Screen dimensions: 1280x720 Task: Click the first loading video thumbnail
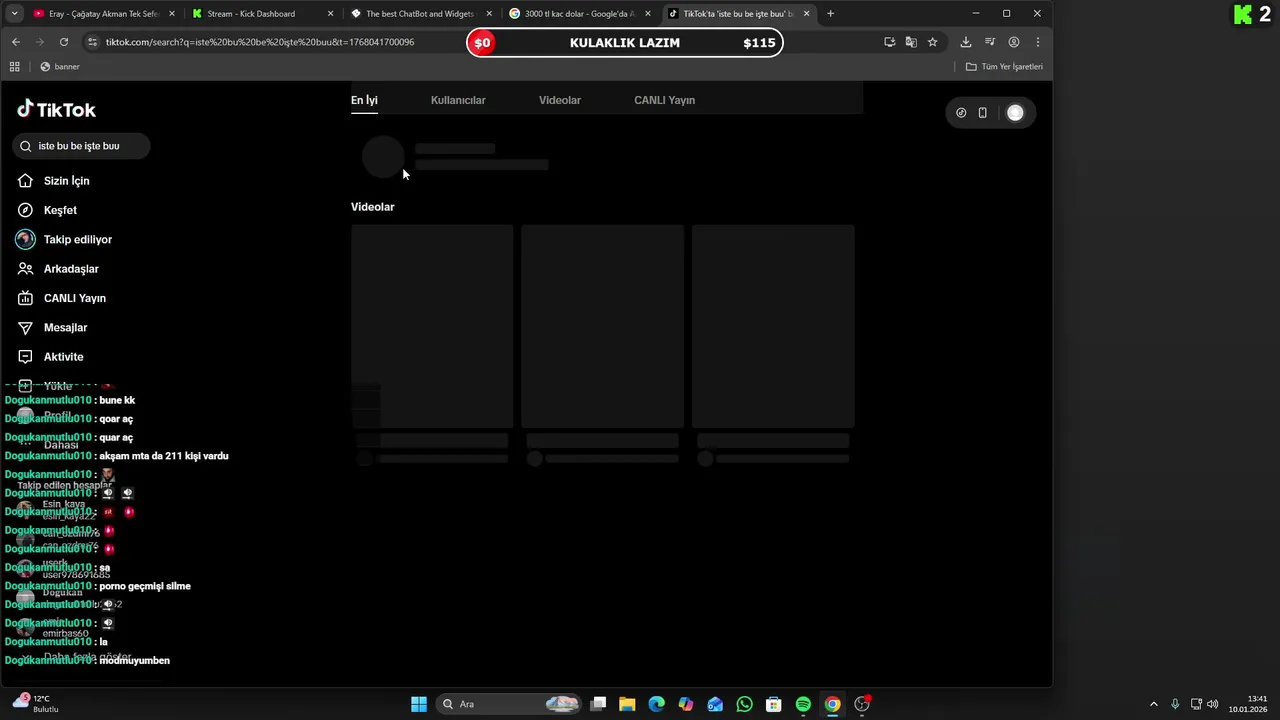tap(432, 326)
